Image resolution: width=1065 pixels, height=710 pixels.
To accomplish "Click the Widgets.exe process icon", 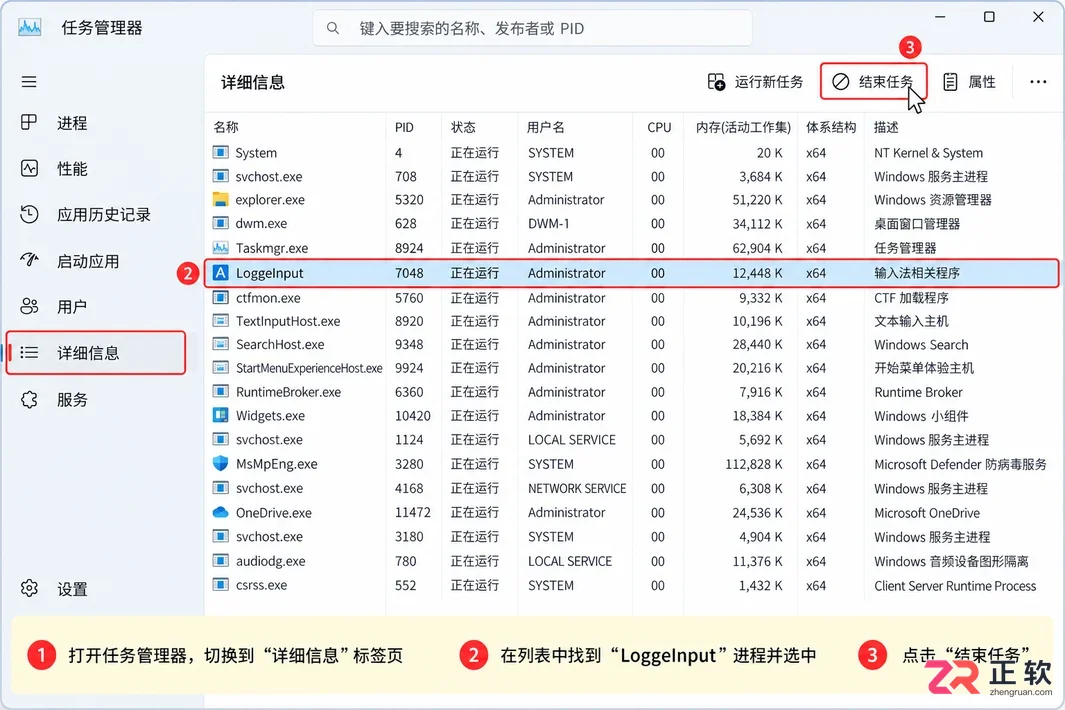I will tap(220, 414).
